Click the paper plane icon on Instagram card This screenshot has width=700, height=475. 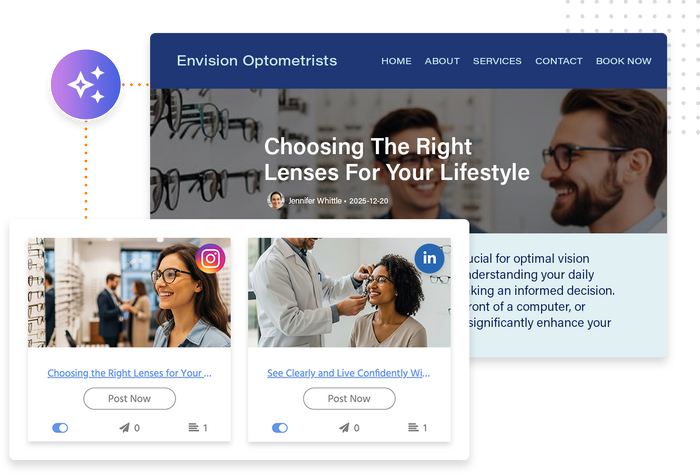(124, 428)
